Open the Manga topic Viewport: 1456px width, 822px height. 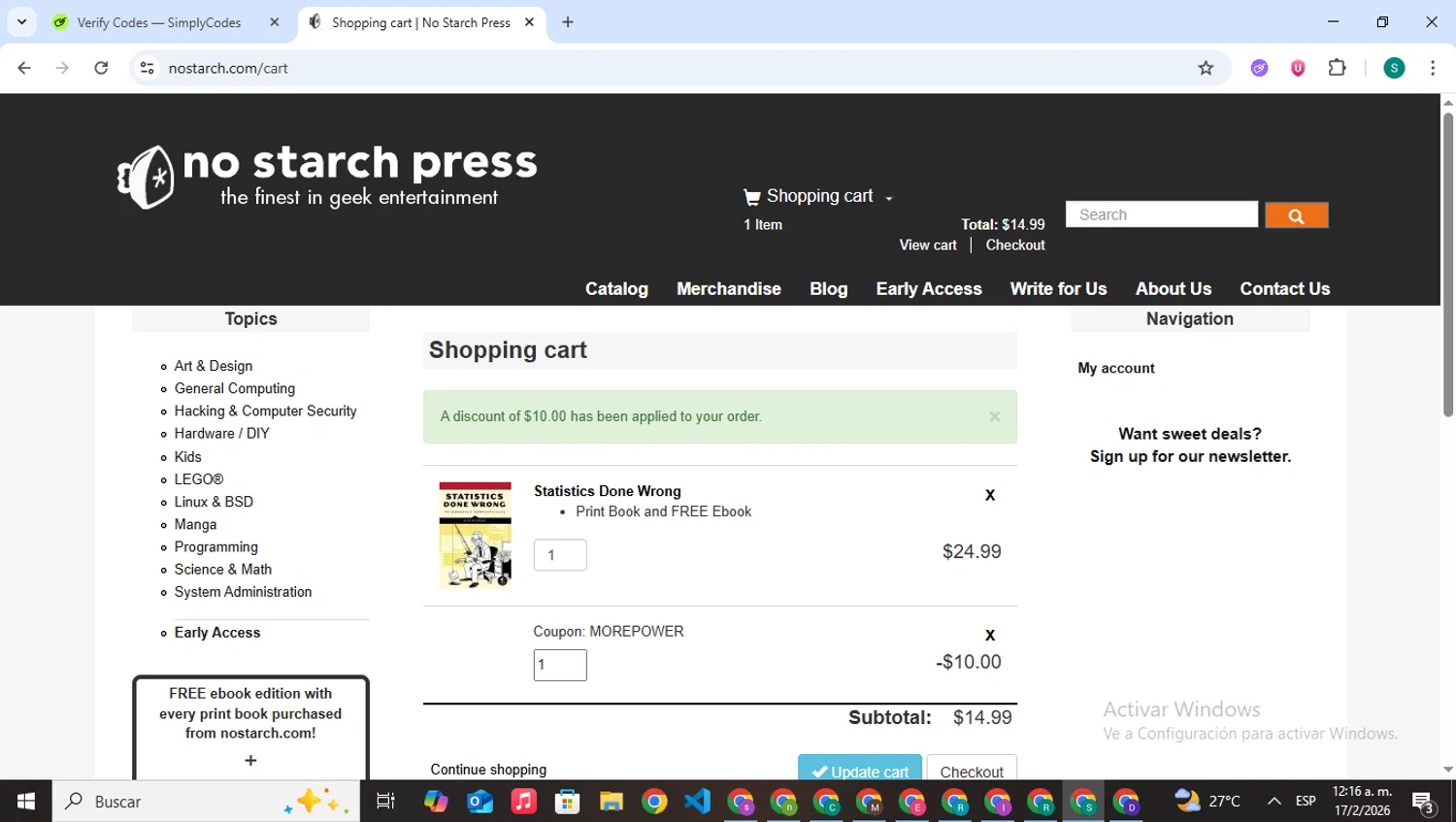click(x=195, y=525)
